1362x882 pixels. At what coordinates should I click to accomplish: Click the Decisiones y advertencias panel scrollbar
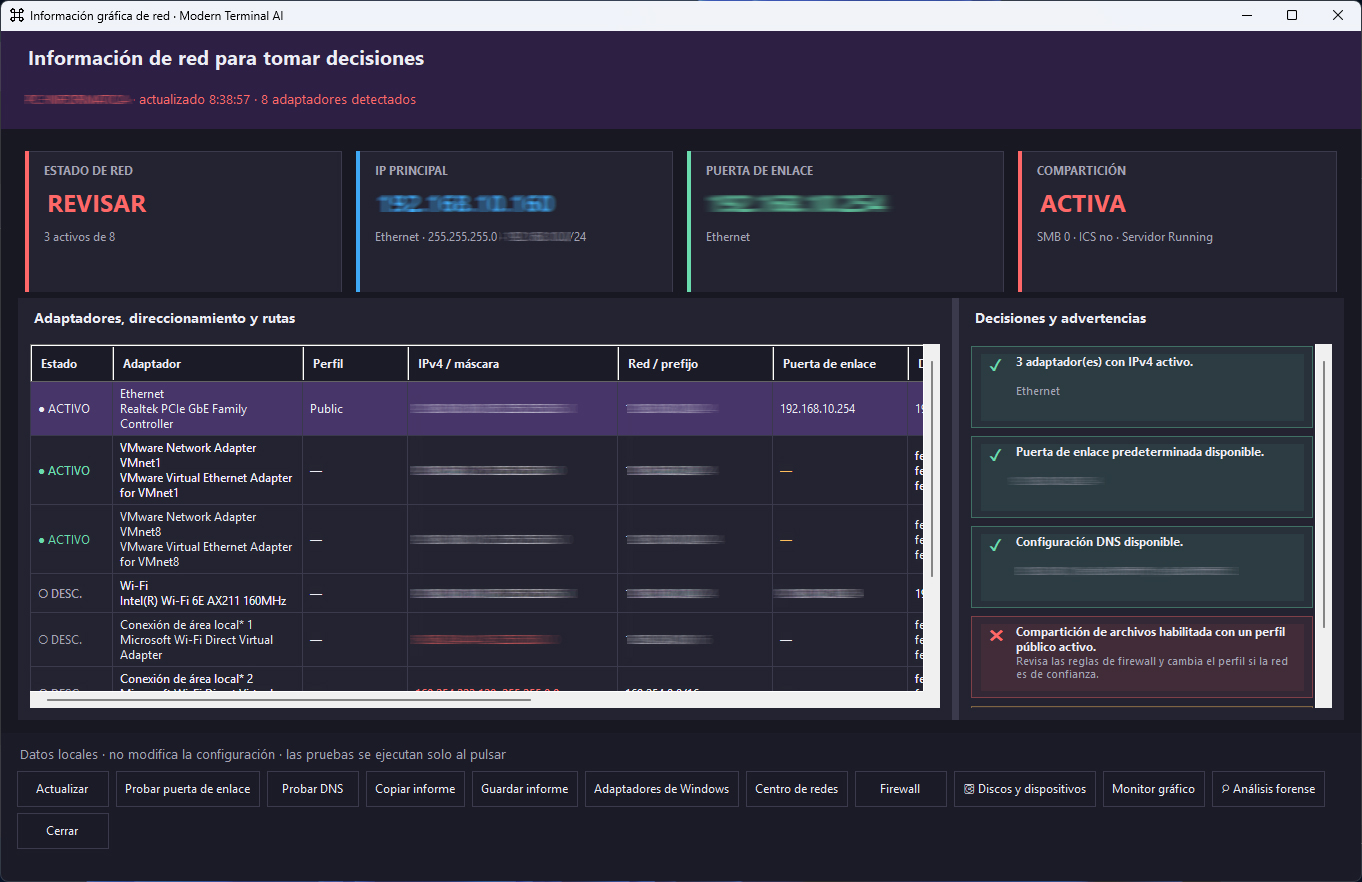[x=1324, y=493]
